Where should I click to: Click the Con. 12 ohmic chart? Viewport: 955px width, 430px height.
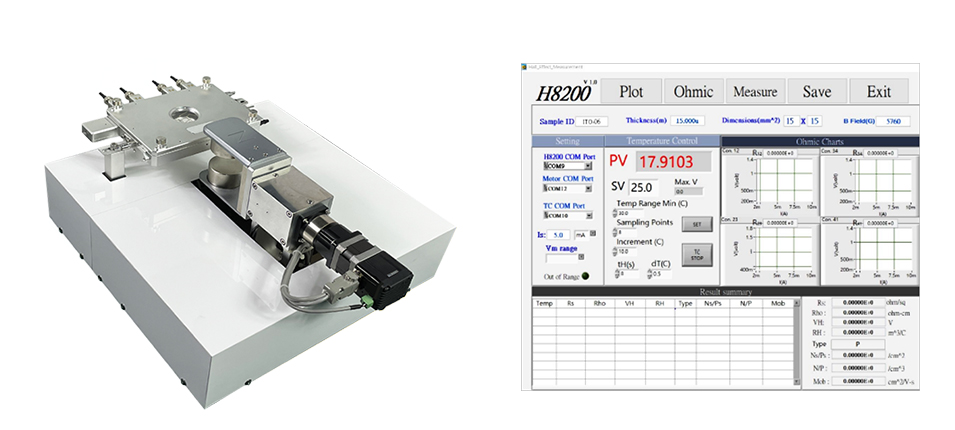point(770,183)
